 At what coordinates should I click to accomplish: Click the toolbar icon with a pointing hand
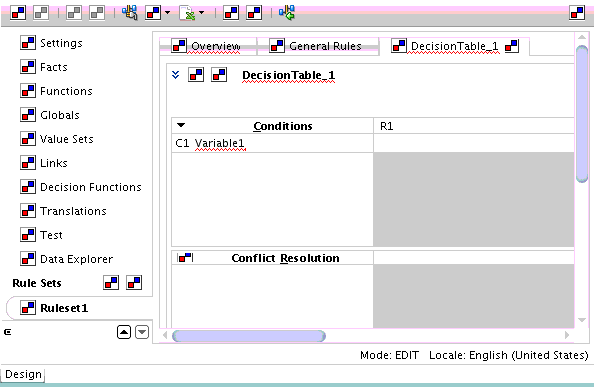click(x=130, y=13)
